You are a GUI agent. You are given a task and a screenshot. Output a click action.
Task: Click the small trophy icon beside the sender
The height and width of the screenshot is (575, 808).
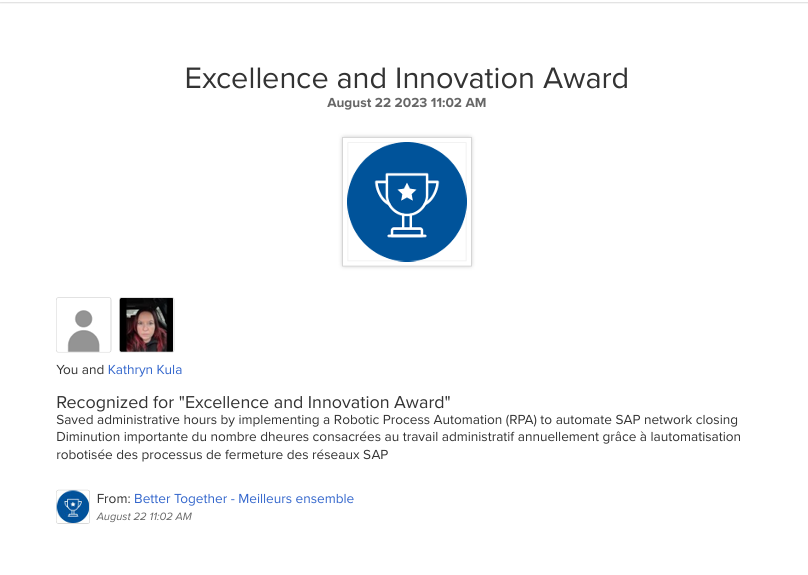tap(73, 507)
